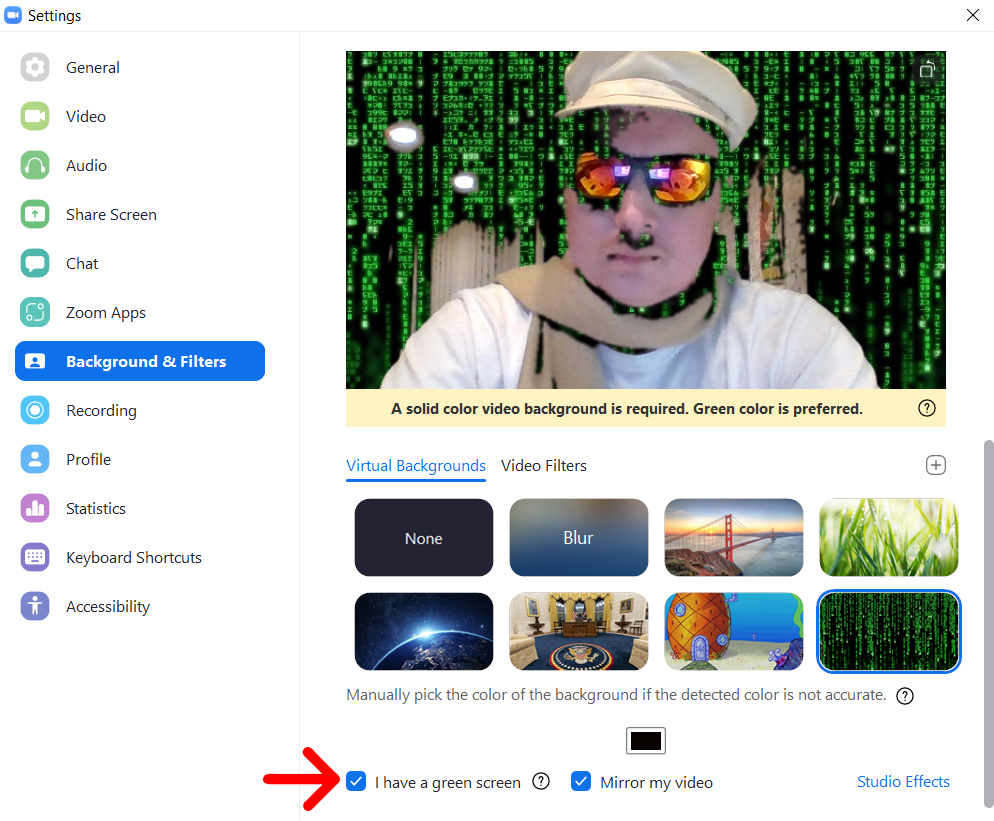Disable Mirror my video checkbox
994x821 pixels.
pyautogui.click(x=581, y=782)
